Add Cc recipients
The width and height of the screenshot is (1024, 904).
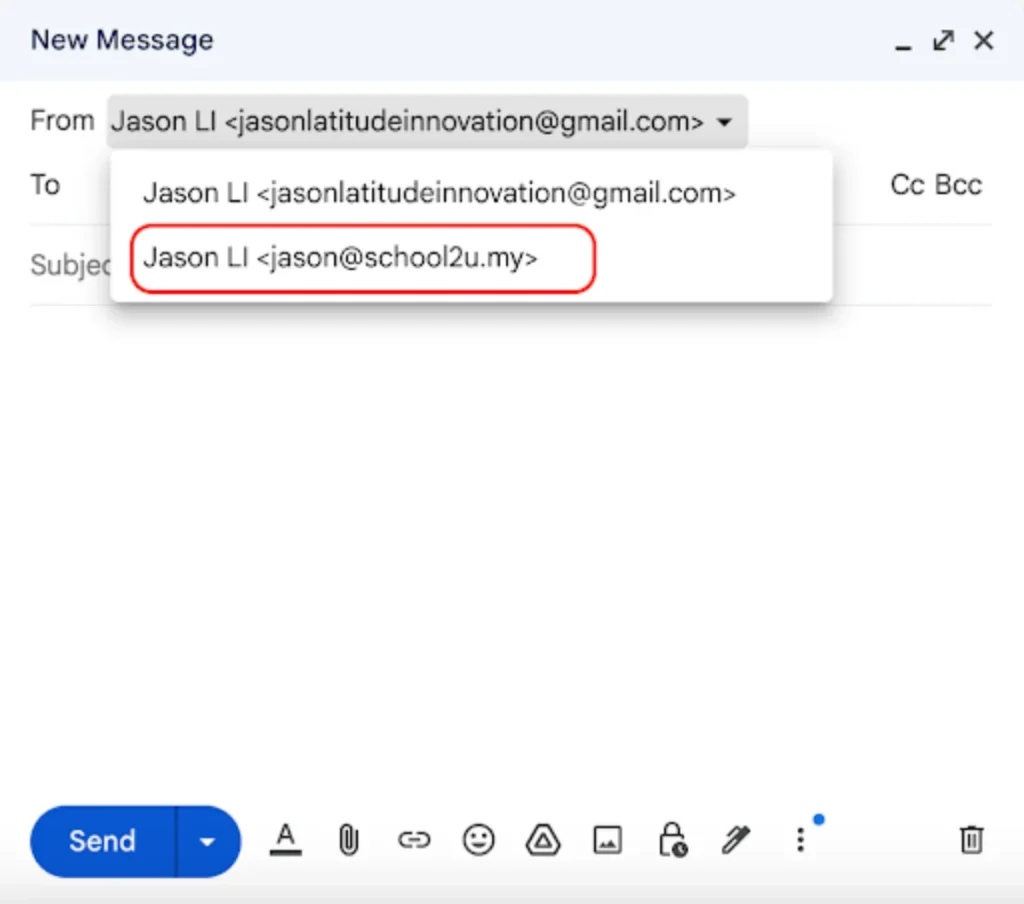(907, 185)
